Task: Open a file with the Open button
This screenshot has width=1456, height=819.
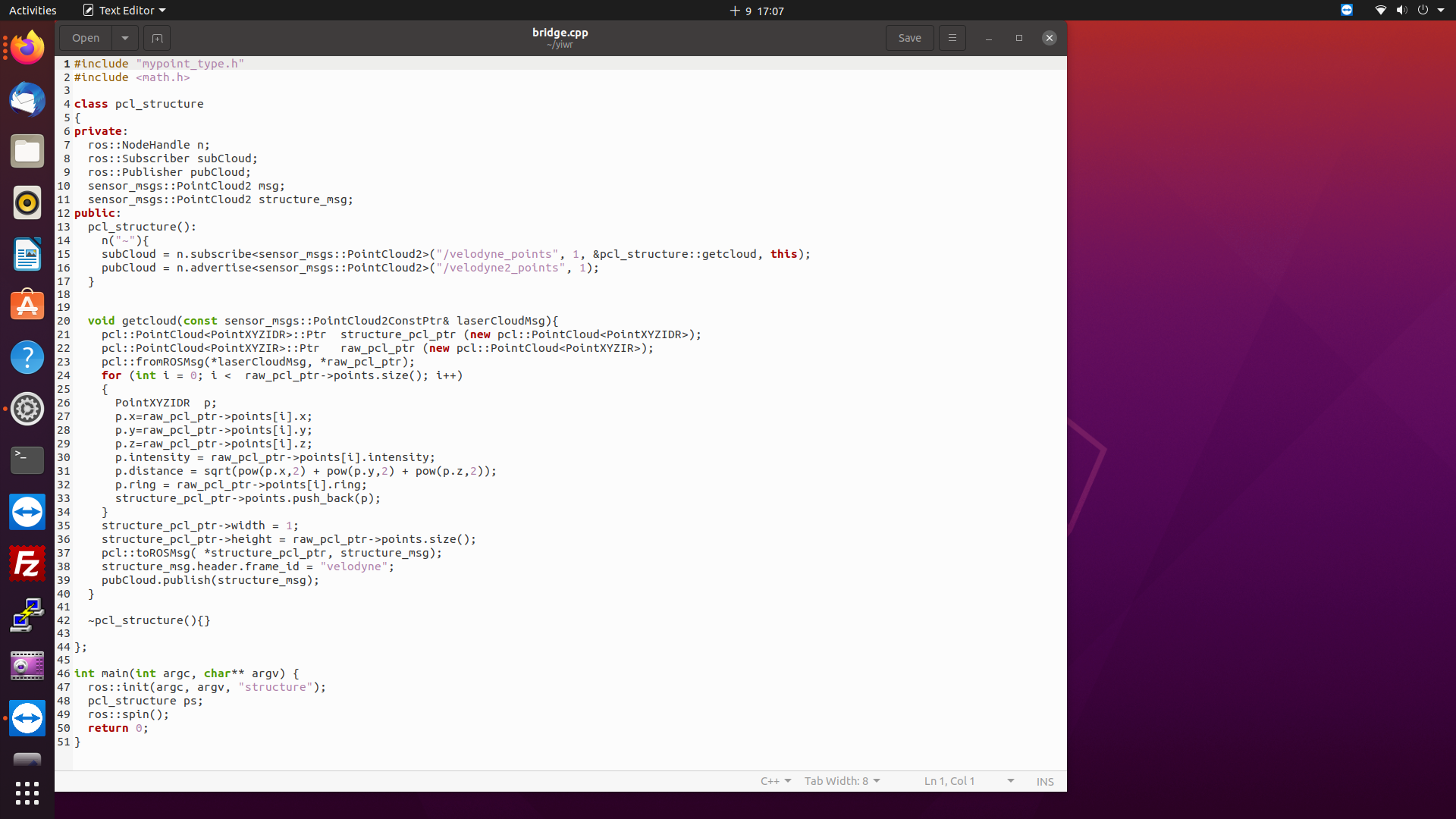Action: coord(85,38)
